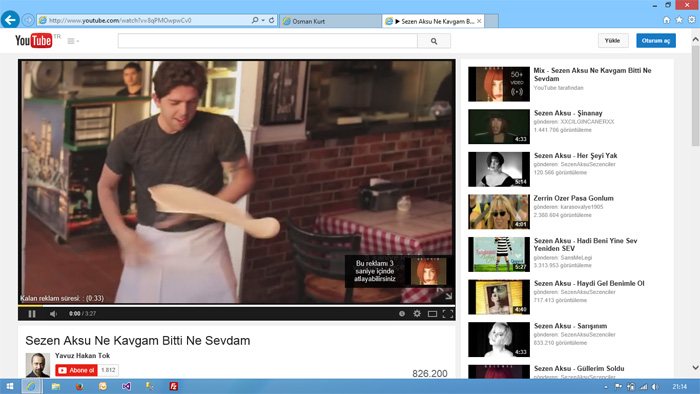Expand the YouTube guide menu
Screen dimensions: 700x394
73,41
